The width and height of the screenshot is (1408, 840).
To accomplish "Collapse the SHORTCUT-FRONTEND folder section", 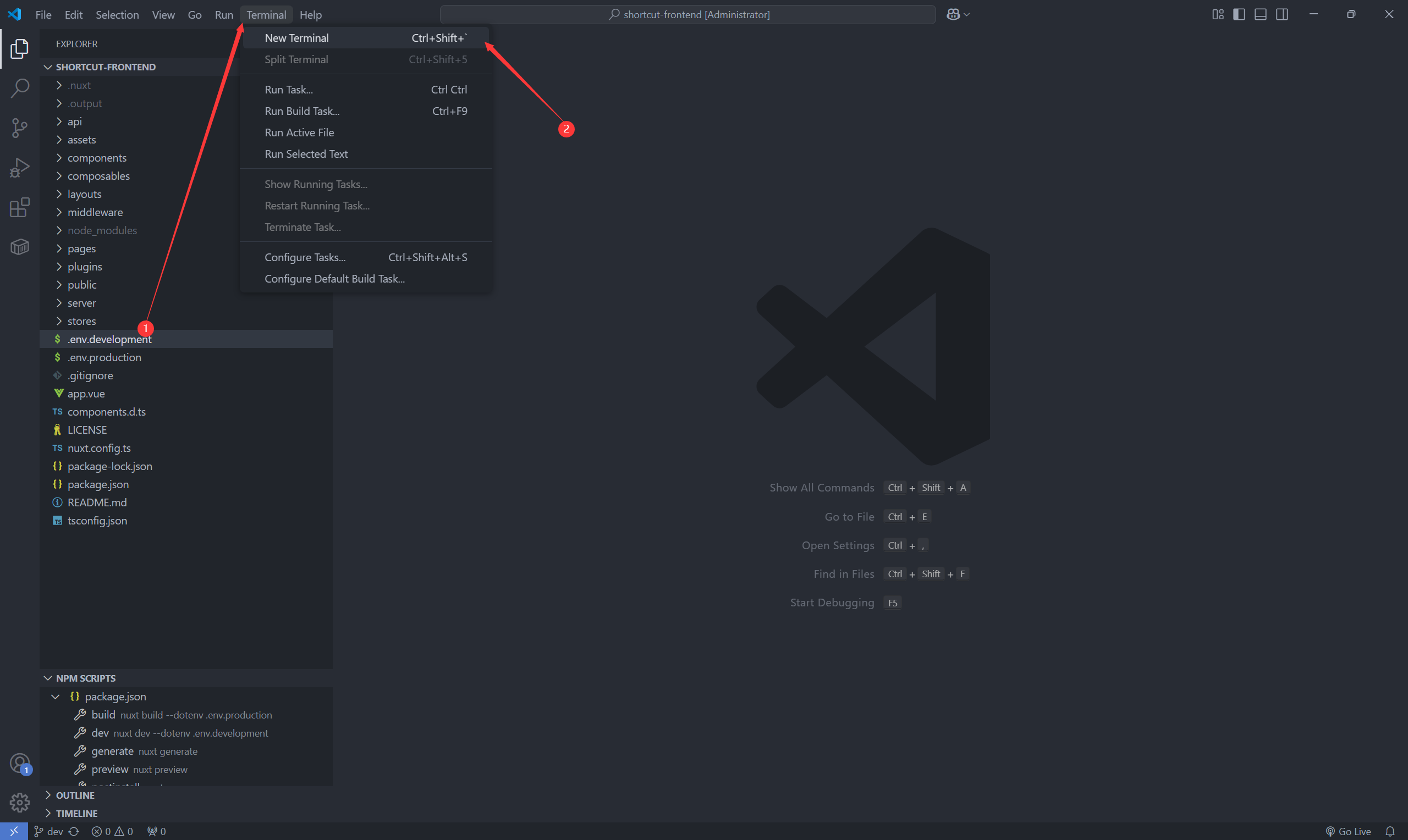I will click(186, 67).
